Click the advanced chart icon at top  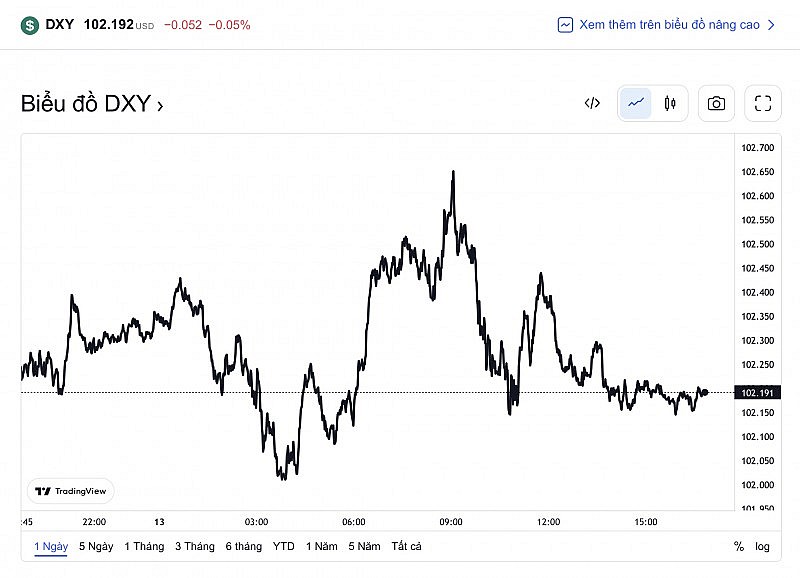tap(566, 25)
